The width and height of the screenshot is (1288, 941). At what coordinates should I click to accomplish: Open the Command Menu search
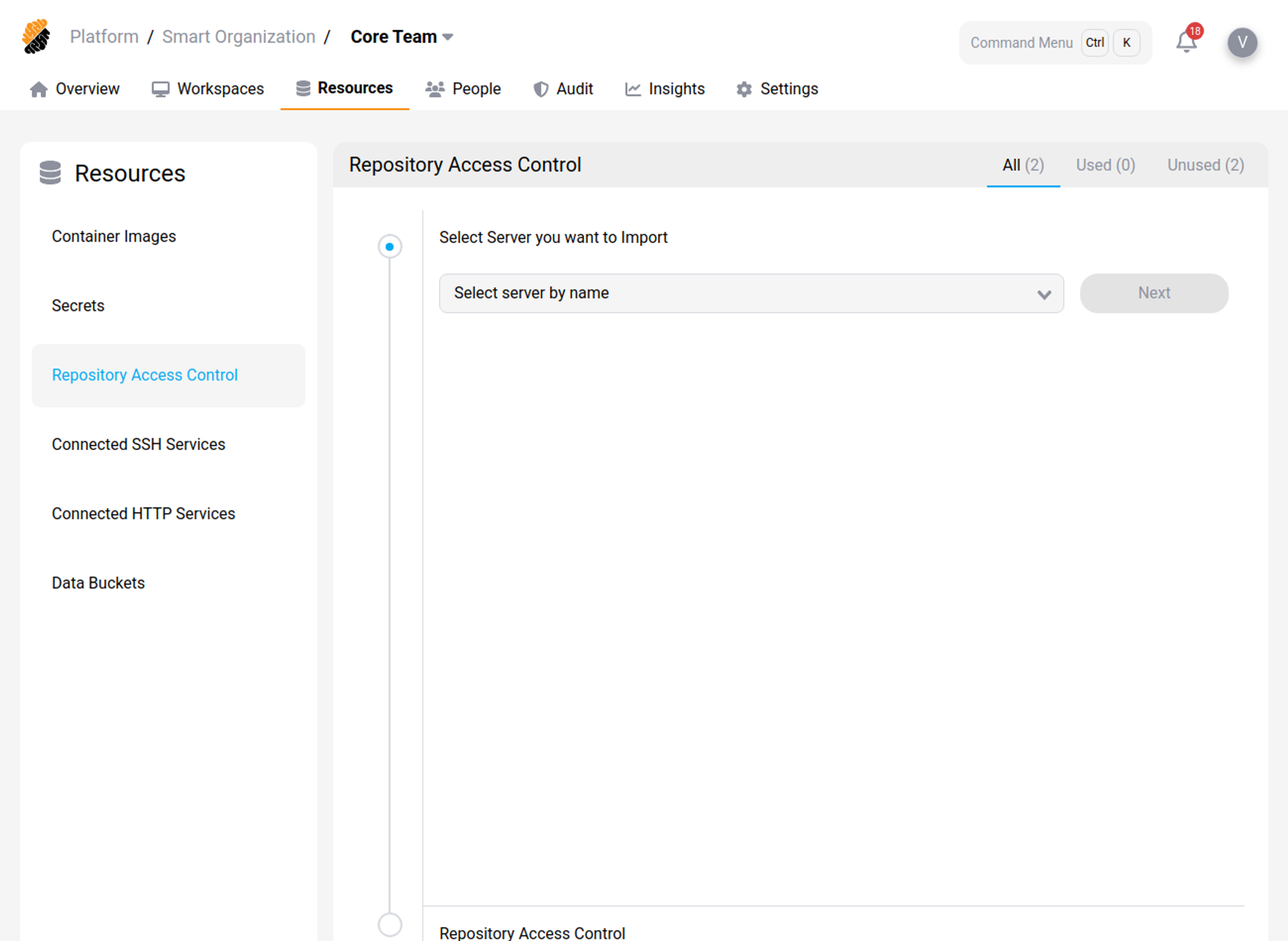(x=1055, y=43)
